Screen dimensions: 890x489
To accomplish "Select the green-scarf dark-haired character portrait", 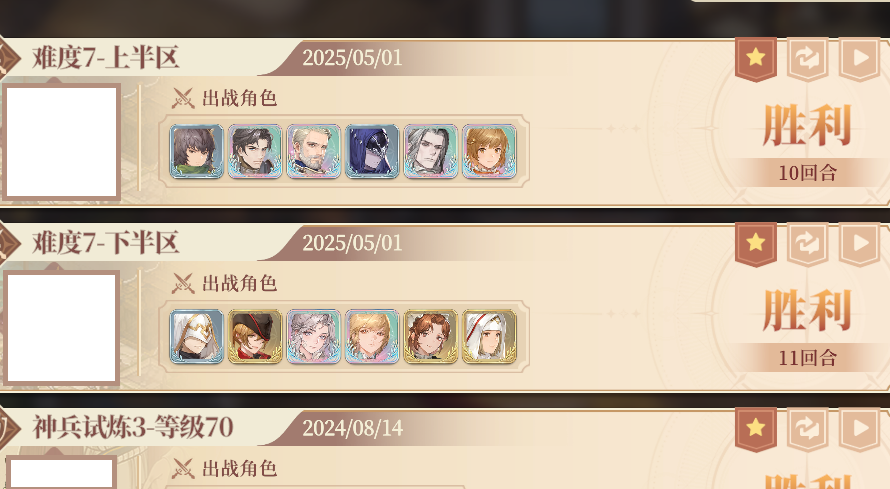I will point(196,151).
